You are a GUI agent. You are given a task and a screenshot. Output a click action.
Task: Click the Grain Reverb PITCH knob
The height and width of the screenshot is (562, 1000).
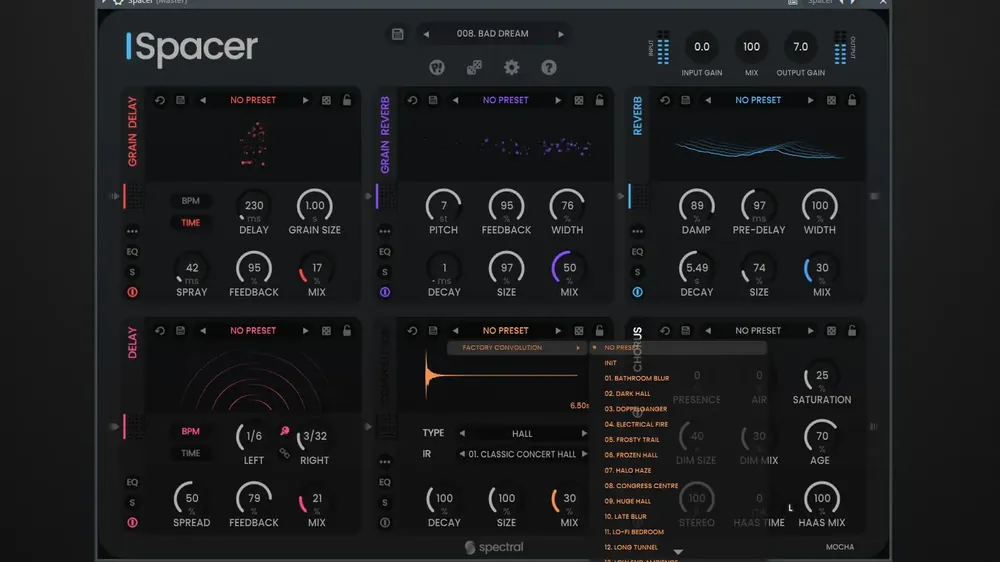click(443, 205)
